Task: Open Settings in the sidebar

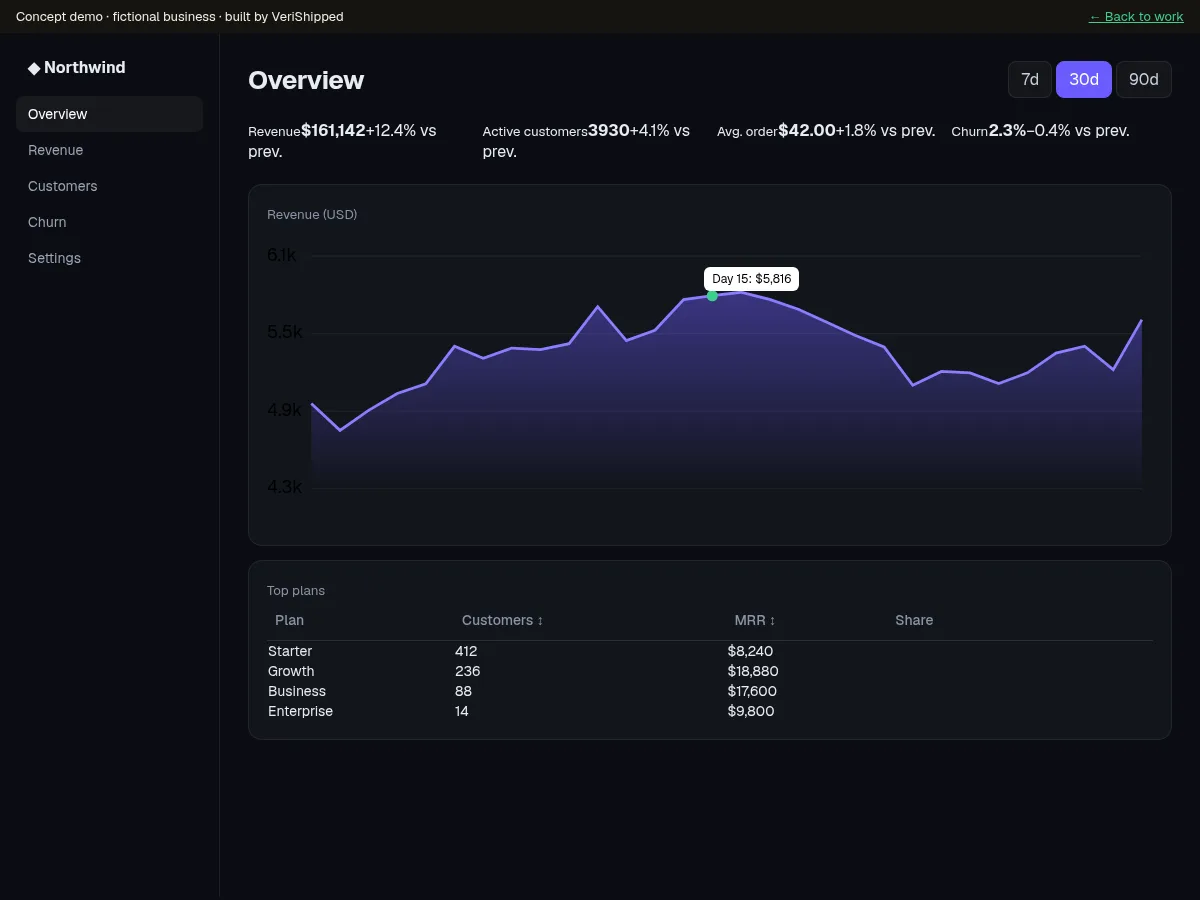Action: tap(109, 258)
